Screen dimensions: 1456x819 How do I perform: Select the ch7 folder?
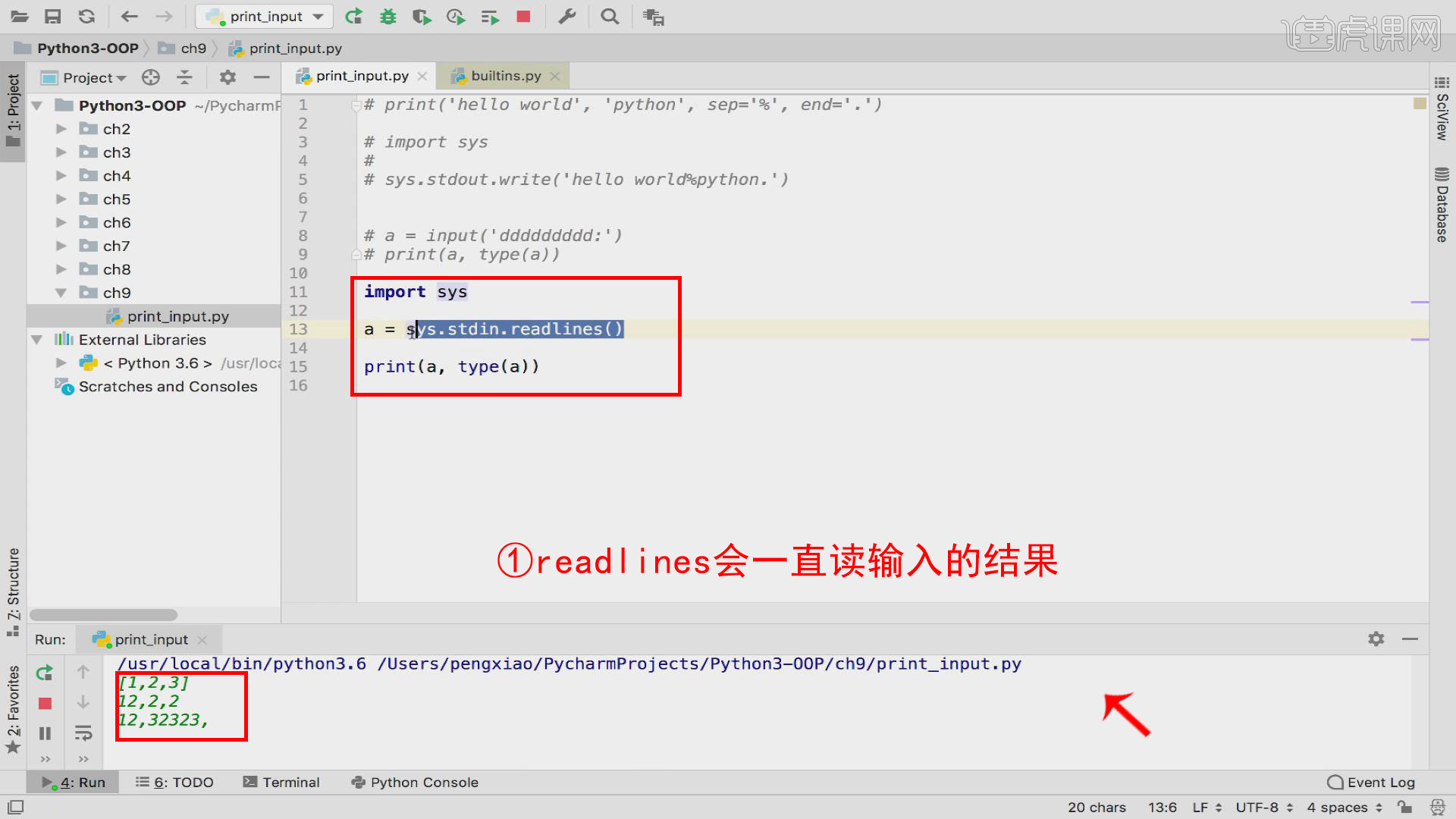[116, 246]
